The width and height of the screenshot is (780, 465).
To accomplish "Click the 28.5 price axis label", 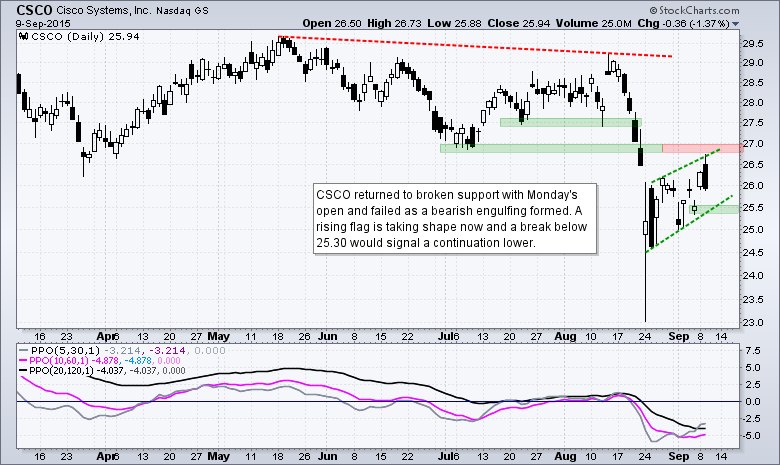I will 753,83.
